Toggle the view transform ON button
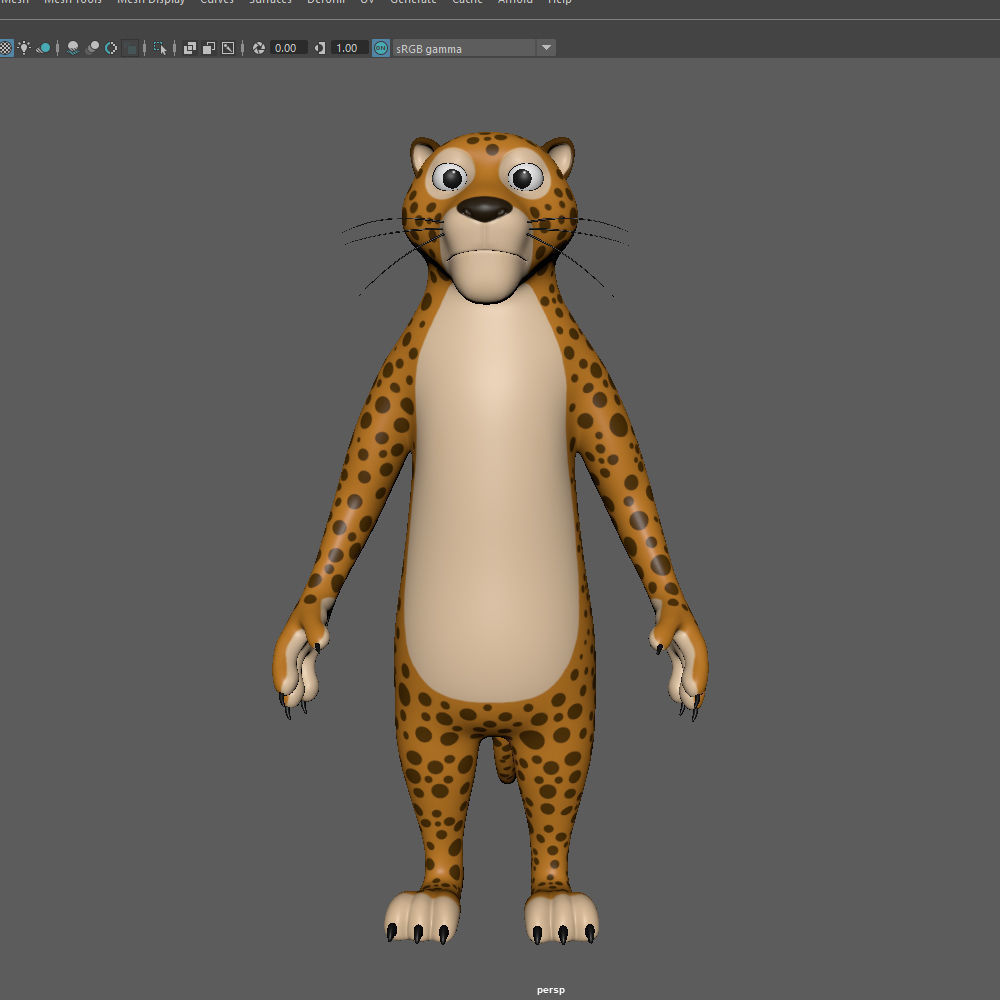Image resolution: width=1000 pixels, height=1000 pixels. [381, 48]
